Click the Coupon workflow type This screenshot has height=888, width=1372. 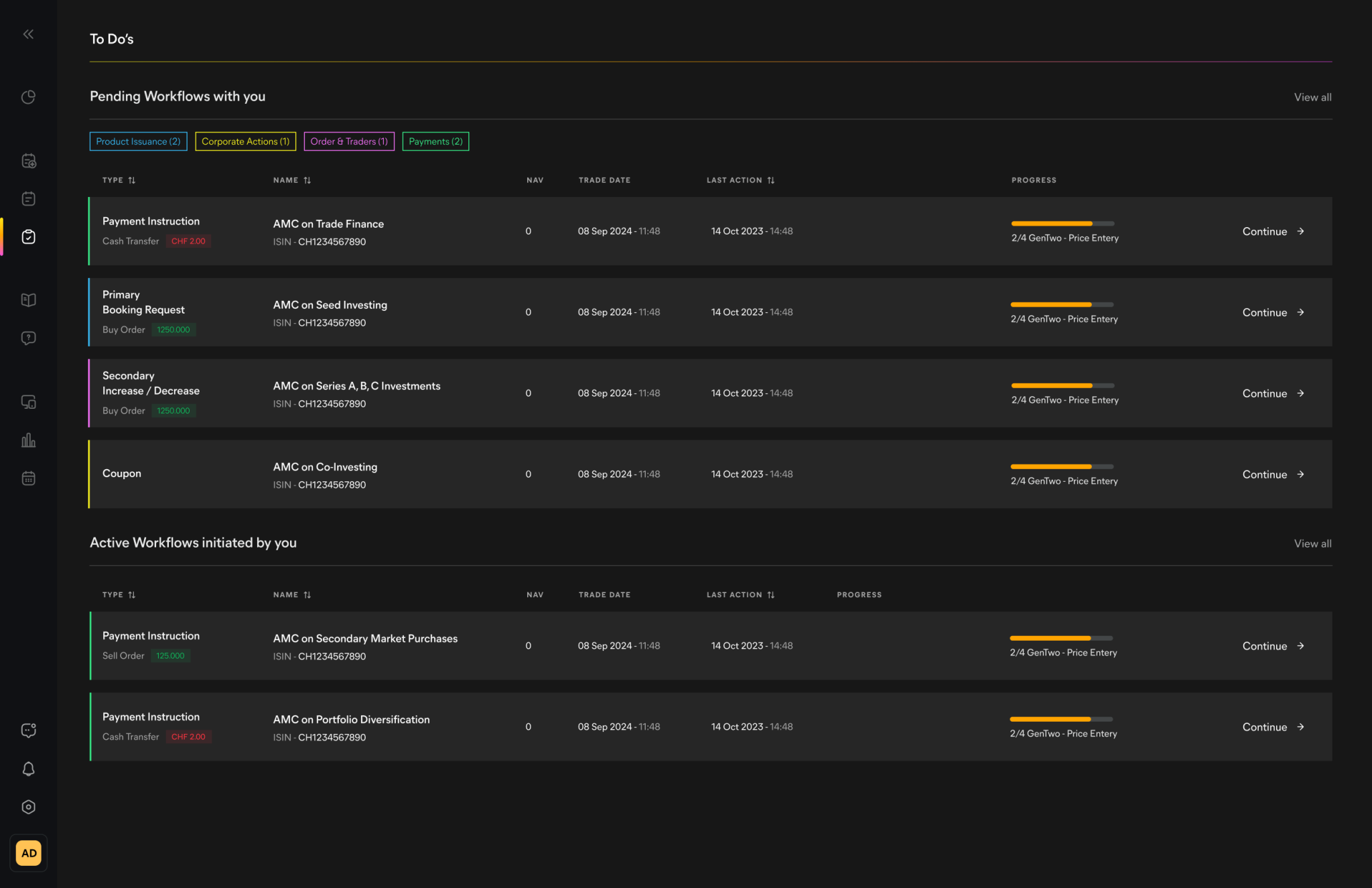[122, 473]
